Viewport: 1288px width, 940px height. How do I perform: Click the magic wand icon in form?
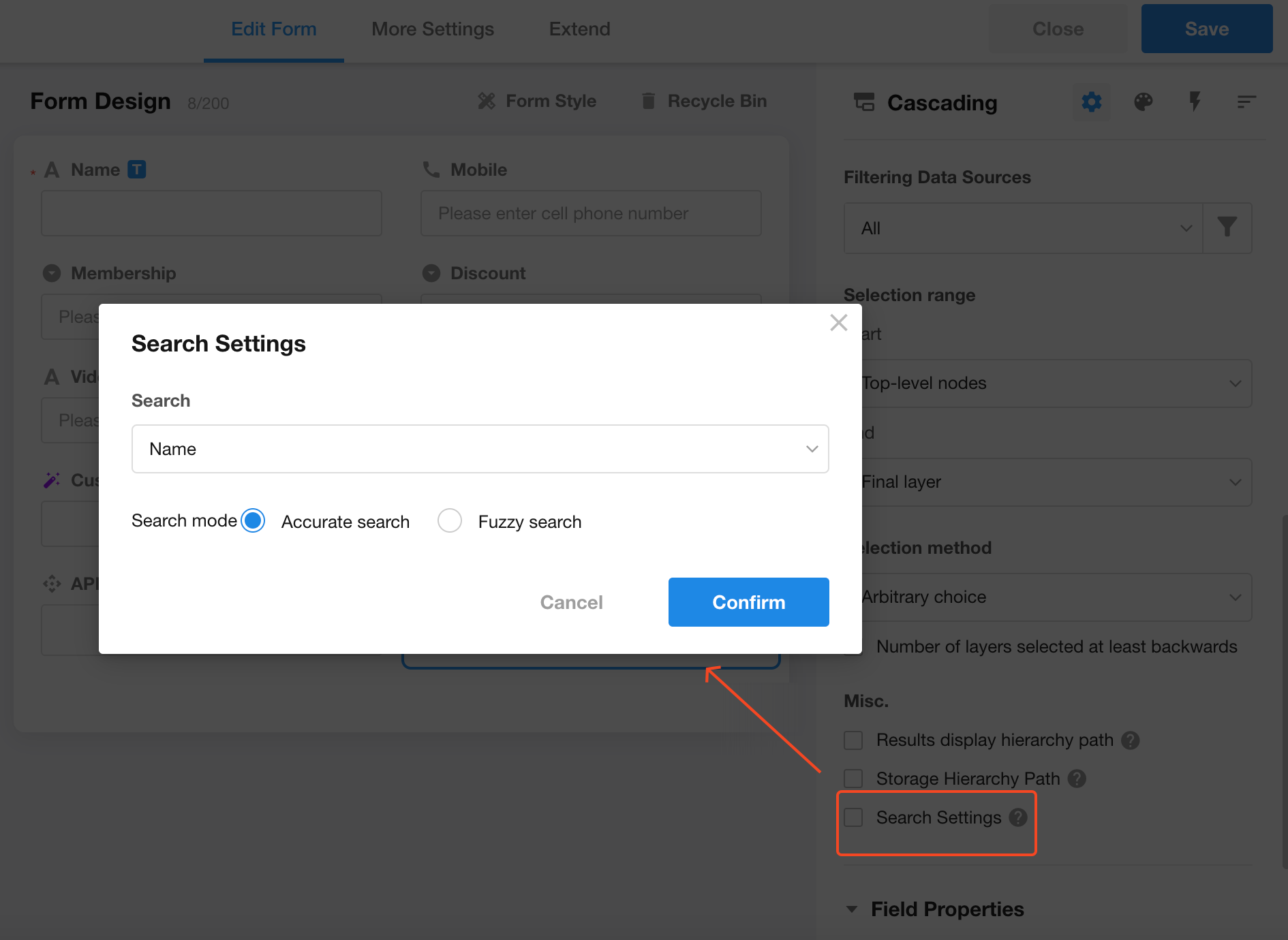[52, 480]
